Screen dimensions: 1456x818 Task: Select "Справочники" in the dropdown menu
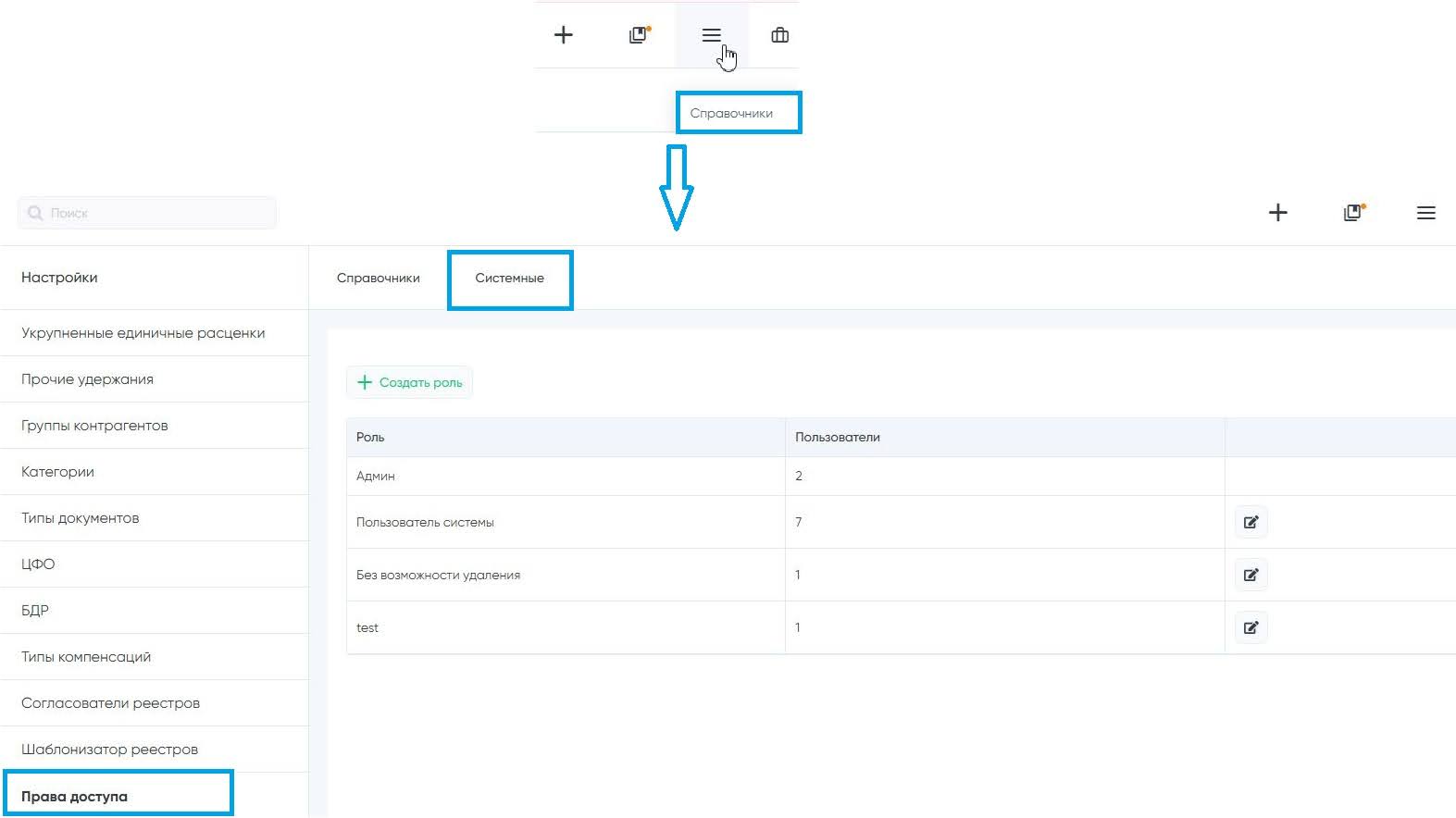(731, 113)
